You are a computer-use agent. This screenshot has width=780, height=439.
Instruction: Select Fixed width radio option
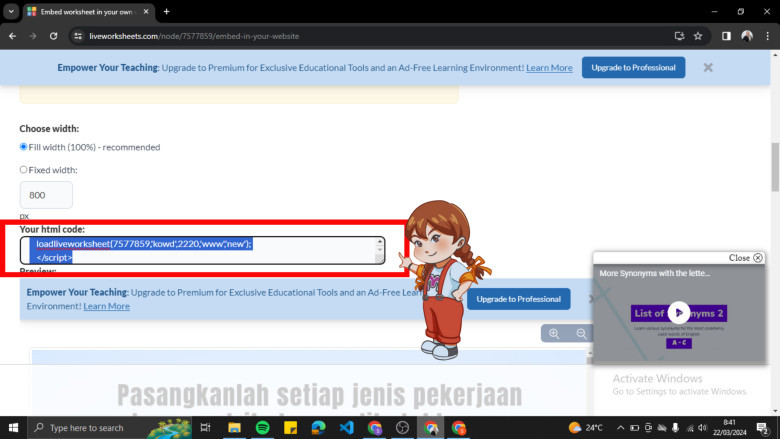click(23, 170)
